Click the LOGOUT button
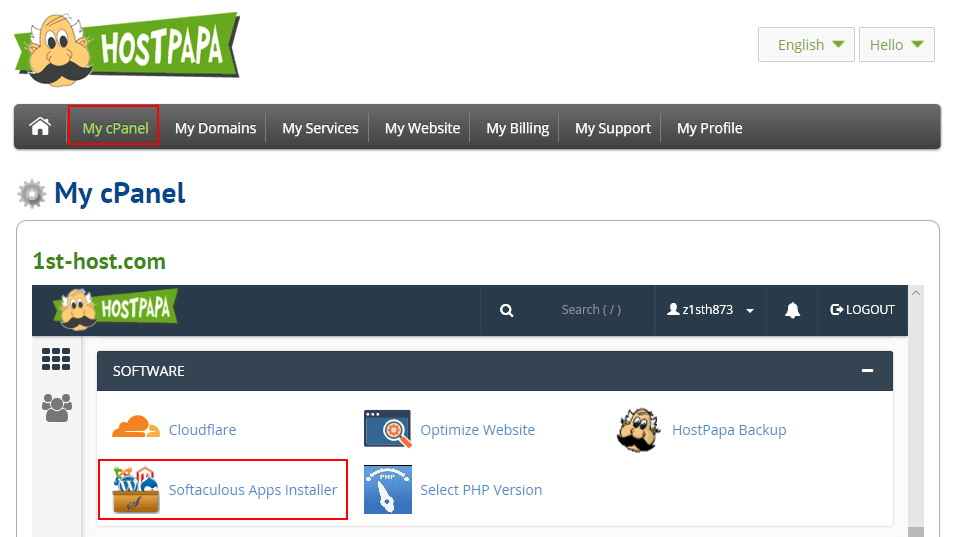Viewport: 956px width, 537px height. (x=862, y=310)
